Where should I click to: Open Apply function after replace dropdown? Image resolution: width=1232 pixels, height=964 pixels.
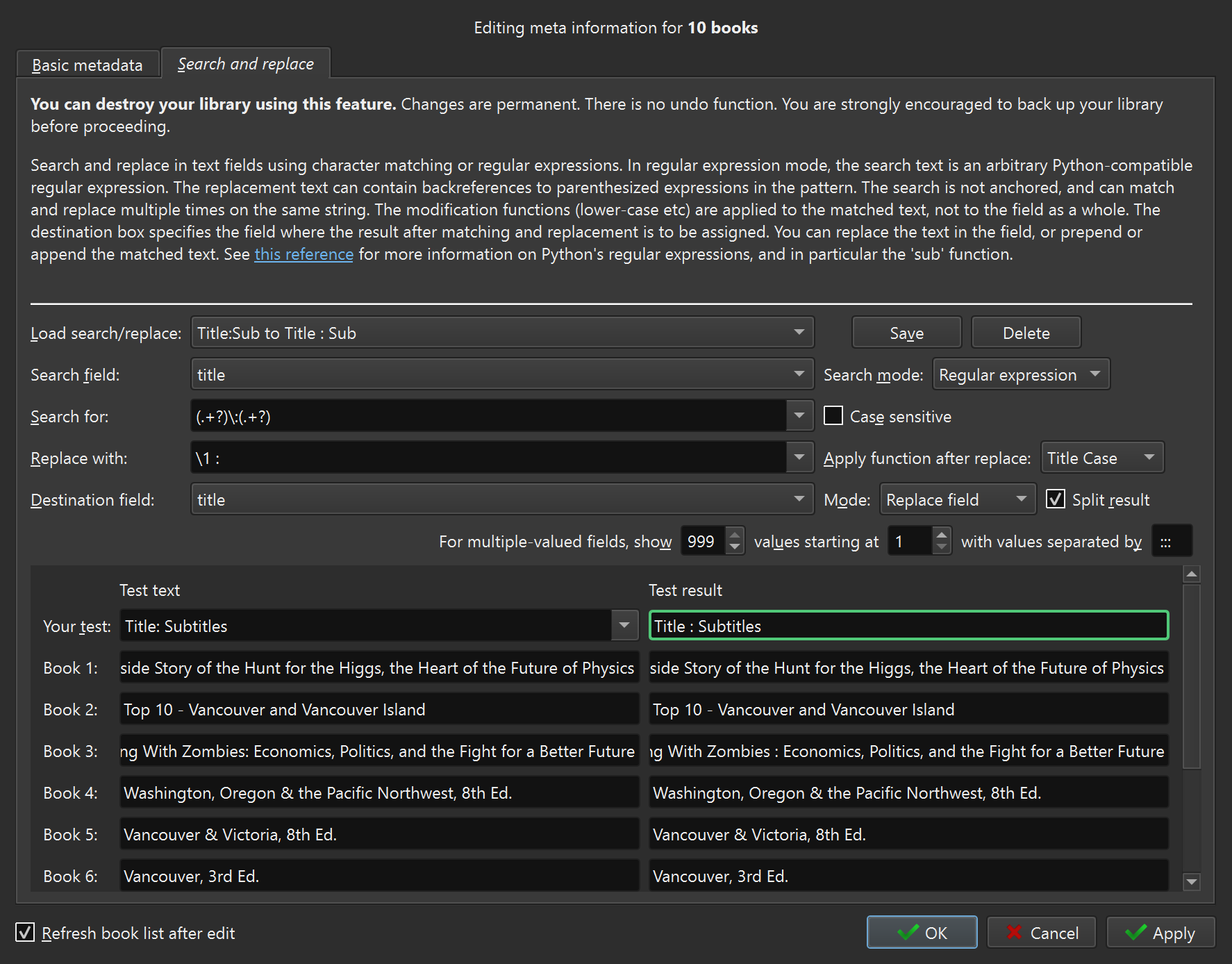pyautogui.click(x=1101, y=458)
